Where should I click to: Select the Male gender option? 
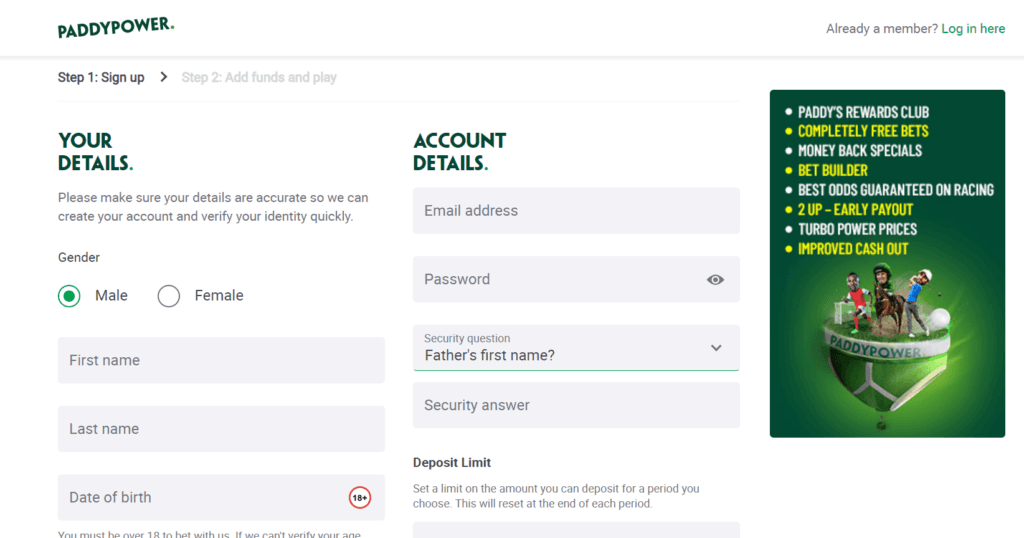69,296
